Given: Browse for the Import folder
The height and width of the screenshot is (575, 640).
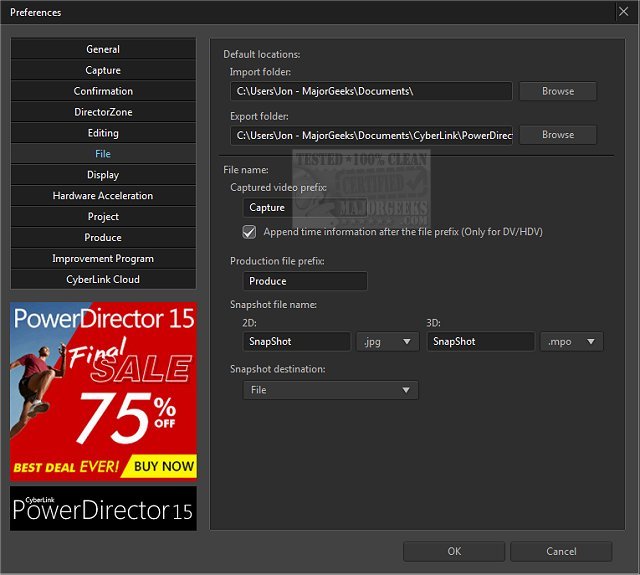Looking at the screenshot, I should click(558, 91).
